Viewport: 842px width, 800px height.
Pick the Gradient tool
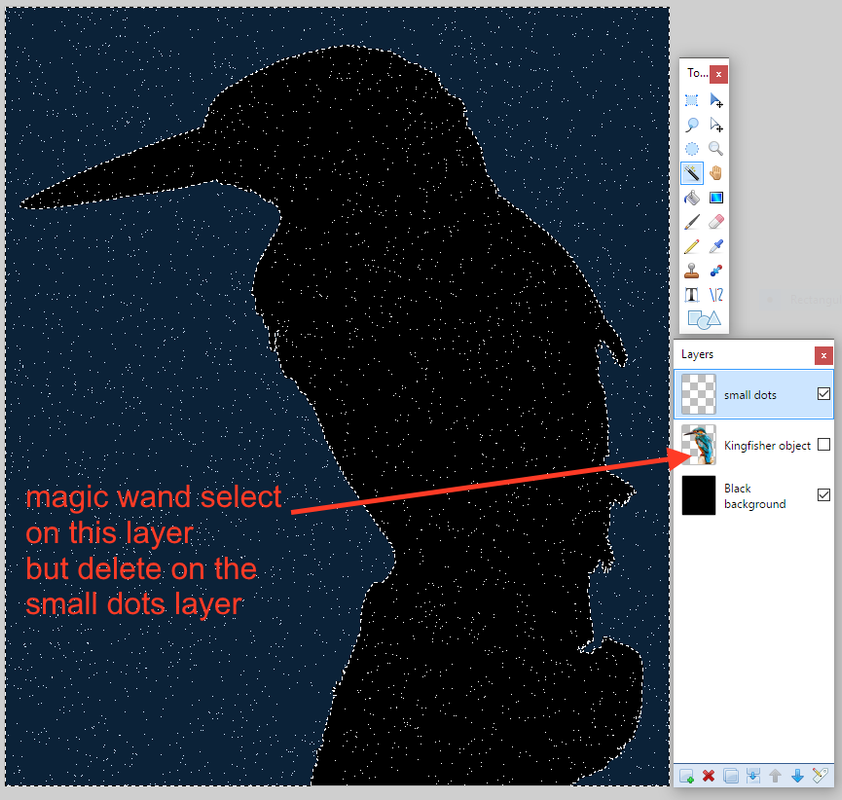point(716,198)
